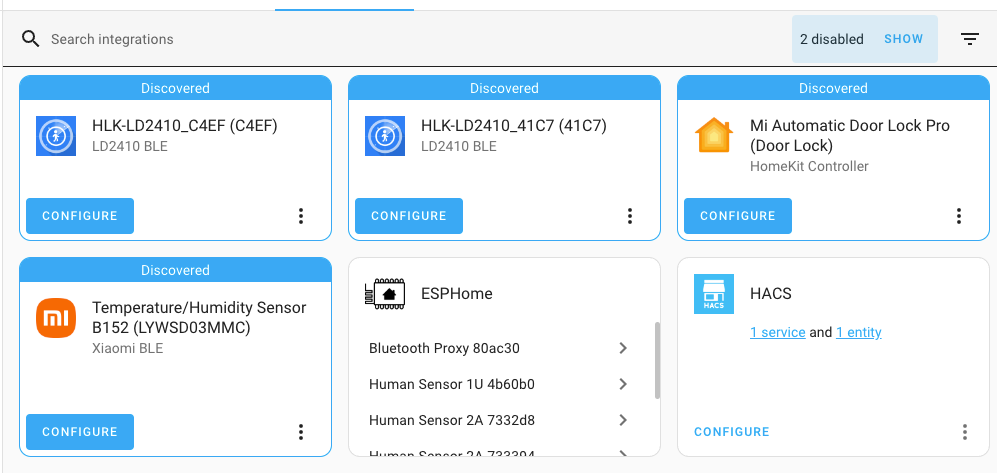
Task: Click the HomeKit Controller label
Action: click(809, 167)
